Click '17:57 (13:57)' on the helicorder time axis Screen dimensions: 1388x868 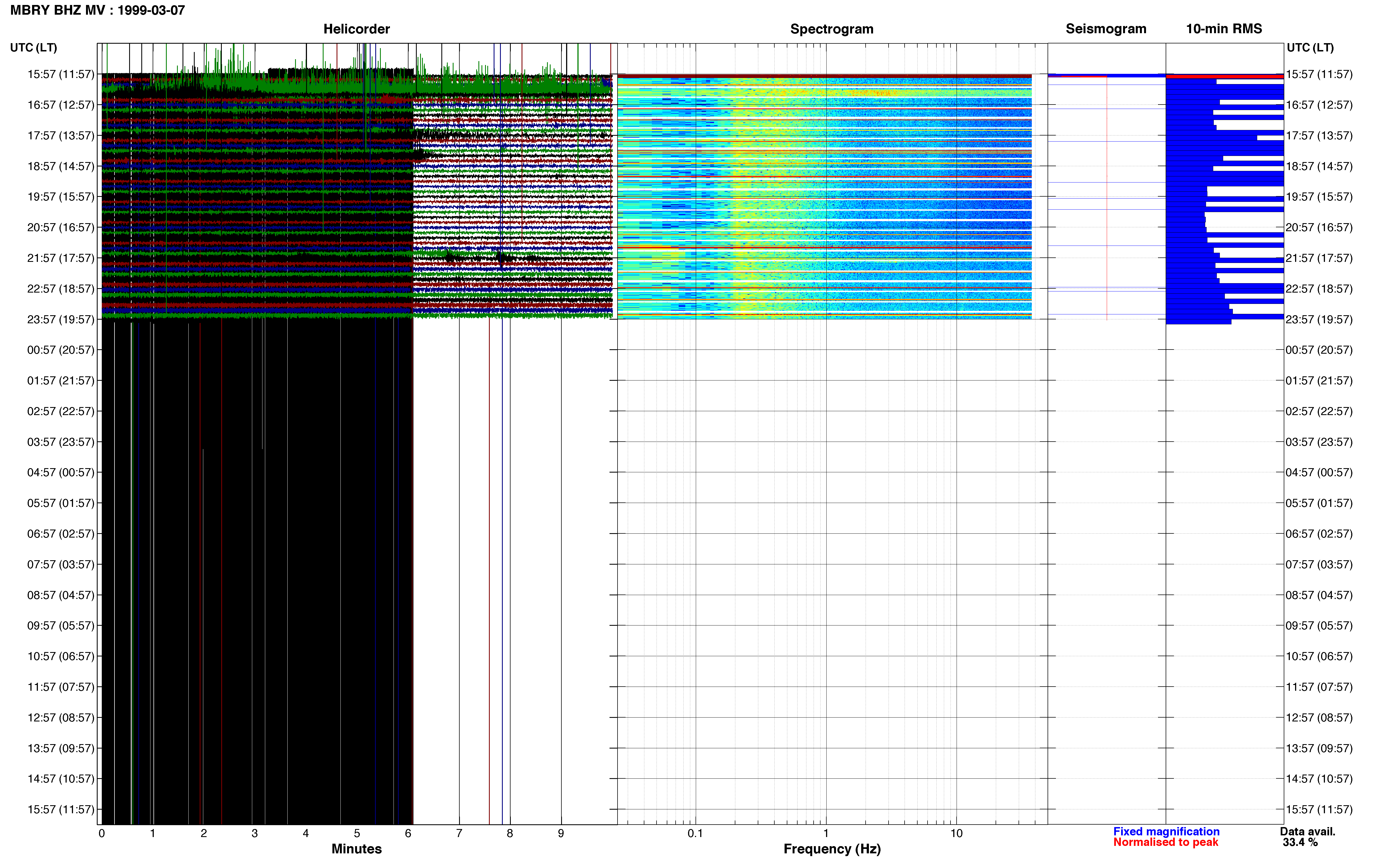coord(61,135)
